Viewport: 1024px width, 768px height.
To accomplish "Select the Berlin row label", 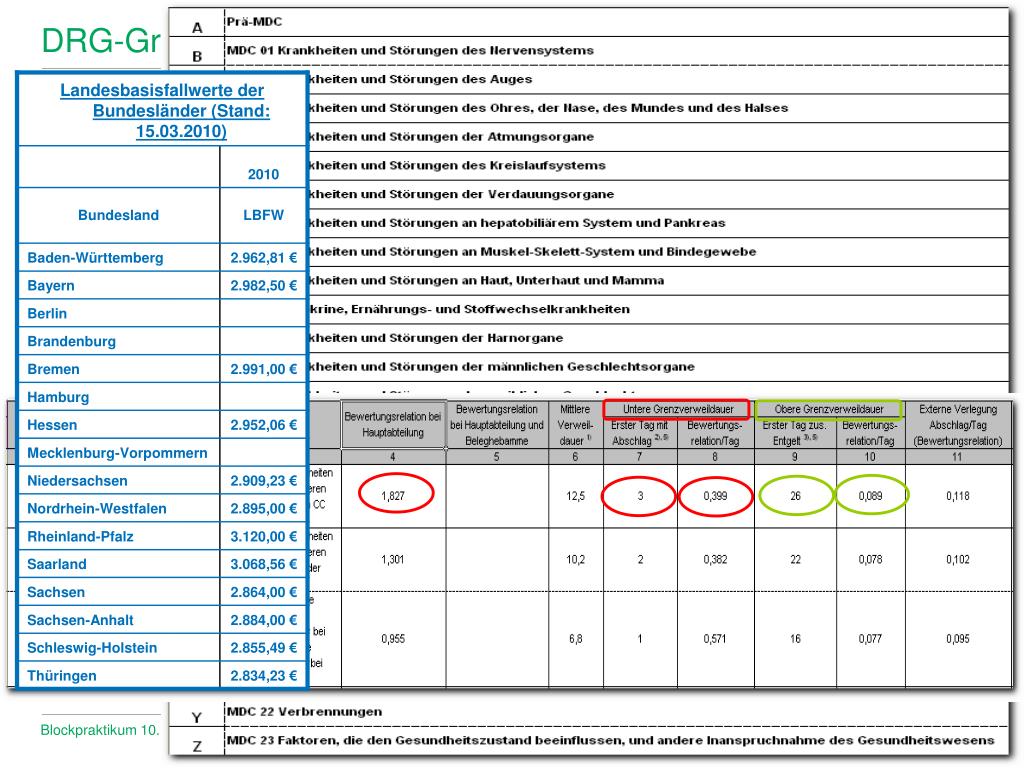I will (47, 313).
